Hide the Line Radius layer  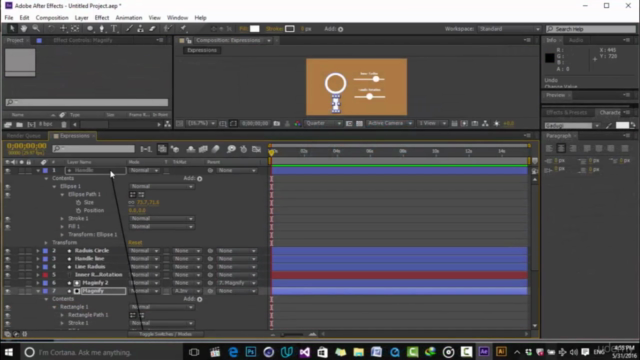[x=7, y=267]
